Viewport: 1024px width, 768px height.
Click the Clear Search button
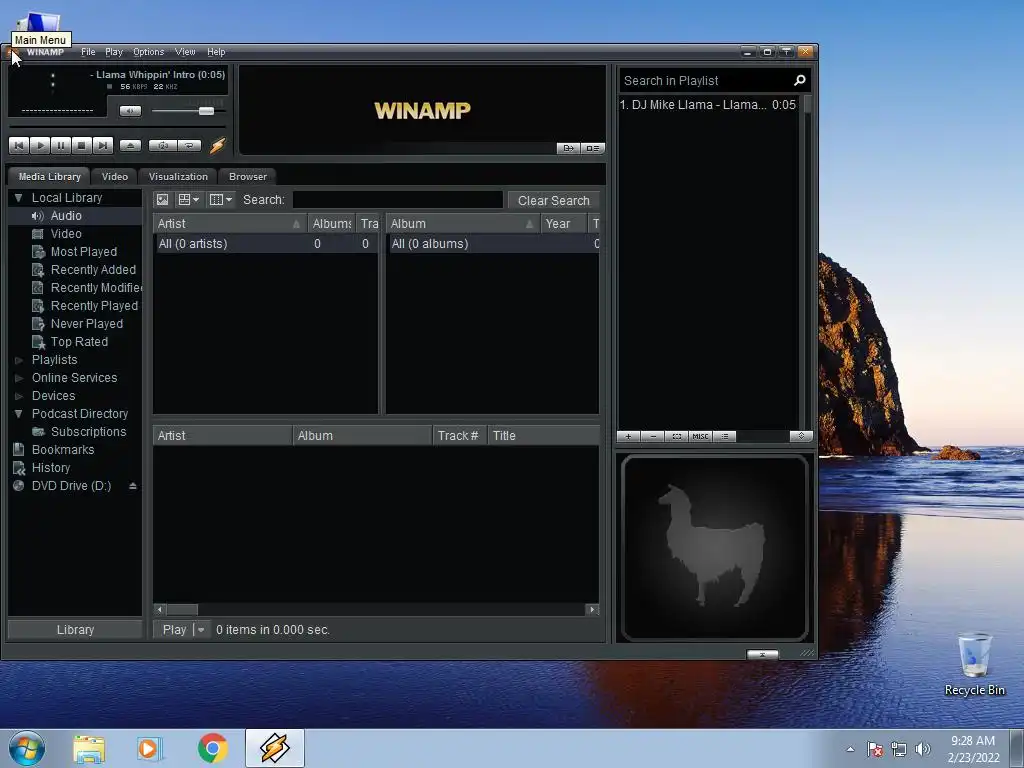[x=553, y=200]
